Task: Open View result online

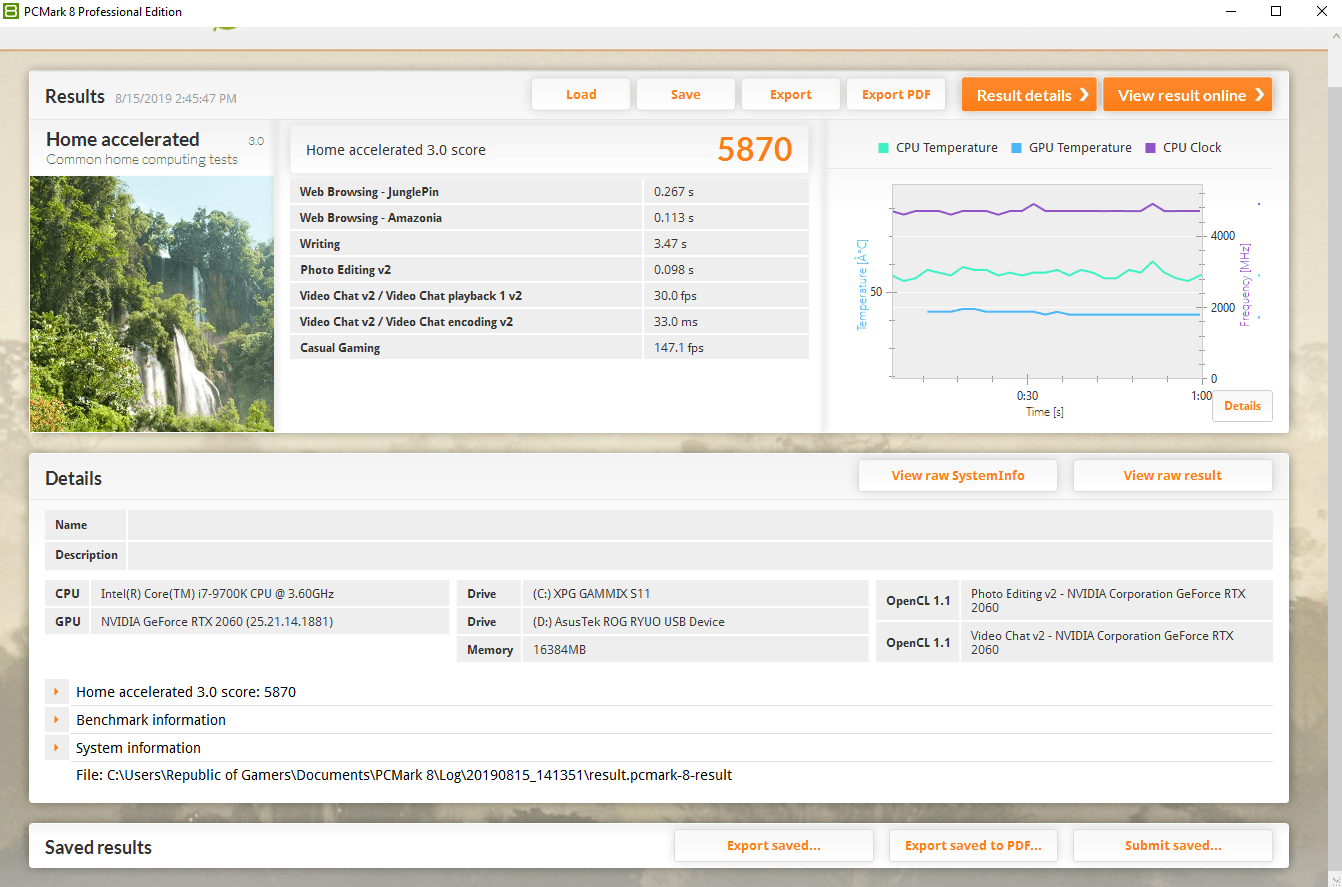Action: tap(1187, 95)
